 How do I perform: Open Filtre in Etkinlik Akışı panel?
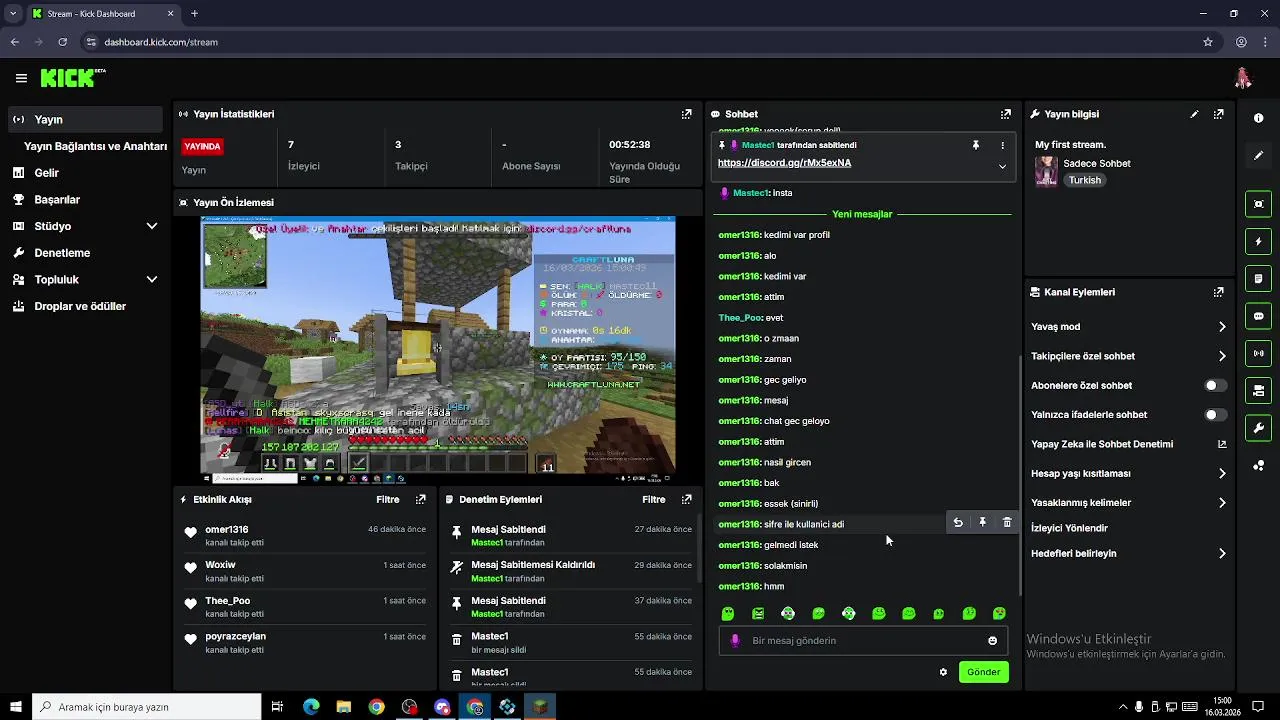(388, 499)
